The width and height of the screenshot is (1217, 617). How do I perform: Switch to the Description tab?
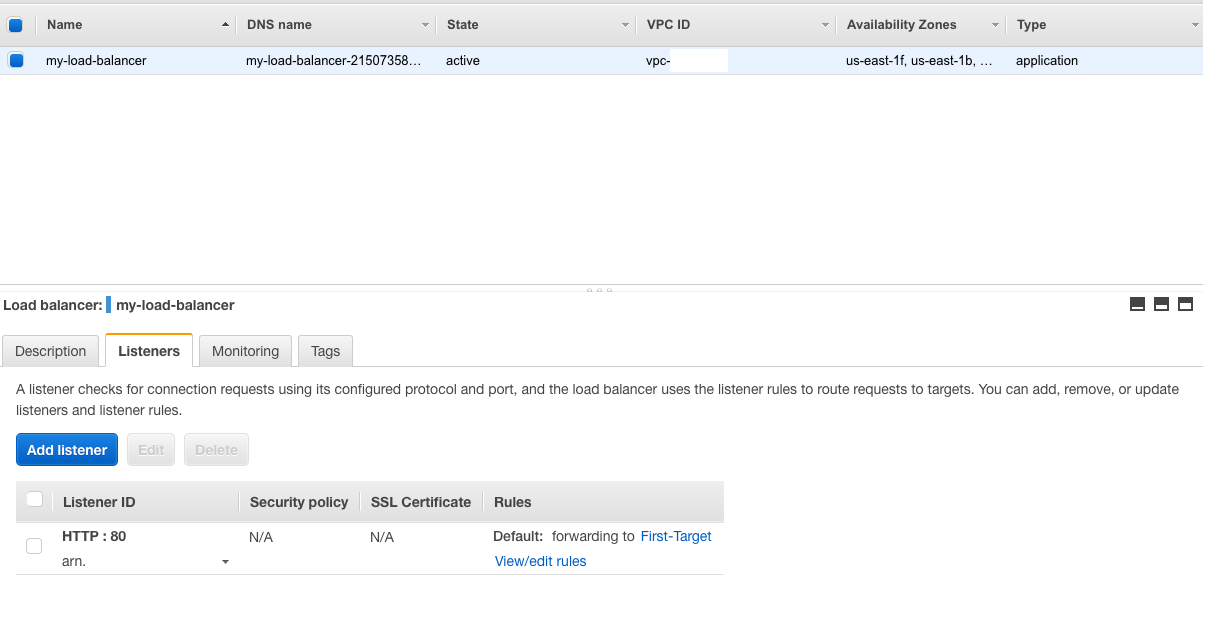click(51, 351)
